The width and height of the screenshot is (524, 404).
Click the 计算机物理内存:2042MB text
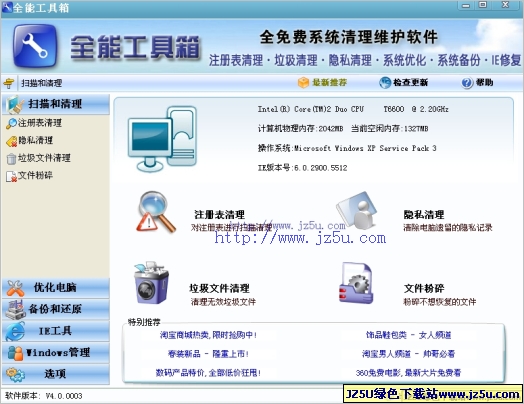[300, 129]
